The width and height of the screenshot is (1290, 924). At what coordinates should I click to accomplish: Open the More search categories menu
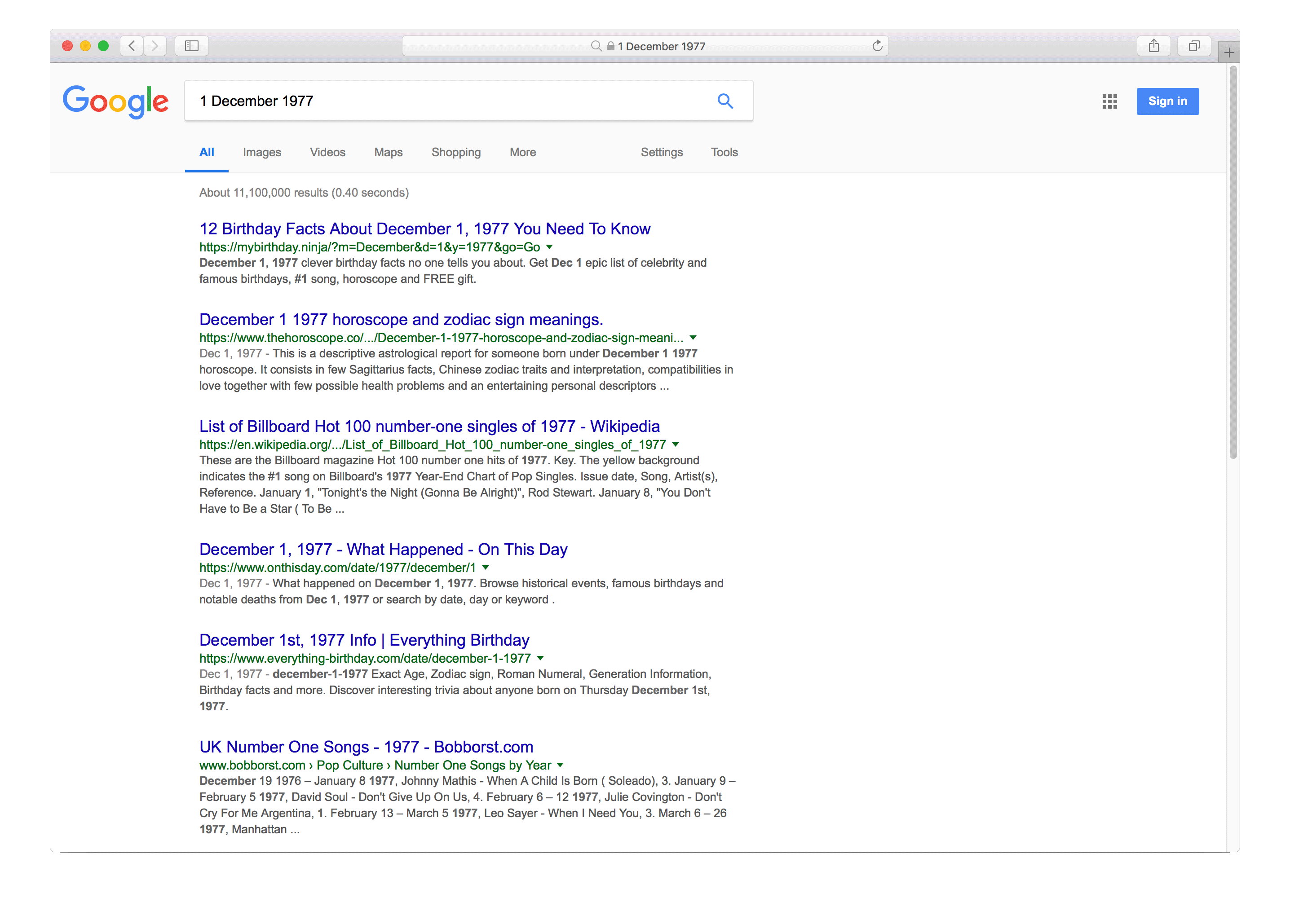tap(523, 152)
